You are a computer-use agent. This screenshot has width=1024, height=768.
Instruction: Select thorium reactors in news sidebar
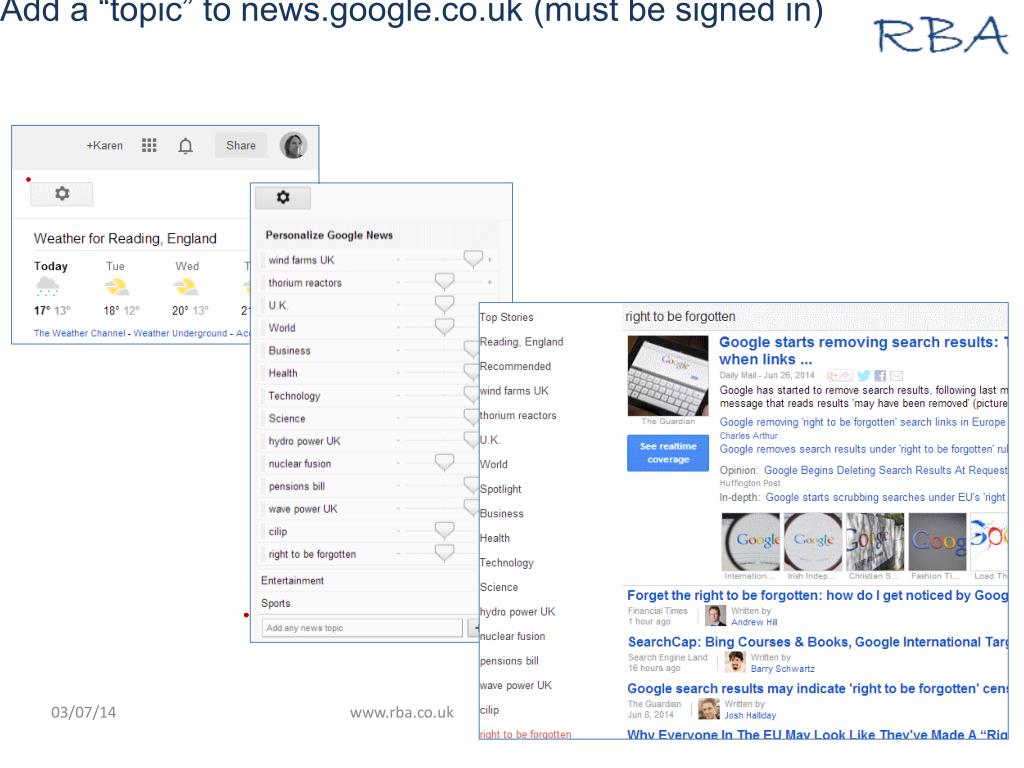[x=518, y=415]
